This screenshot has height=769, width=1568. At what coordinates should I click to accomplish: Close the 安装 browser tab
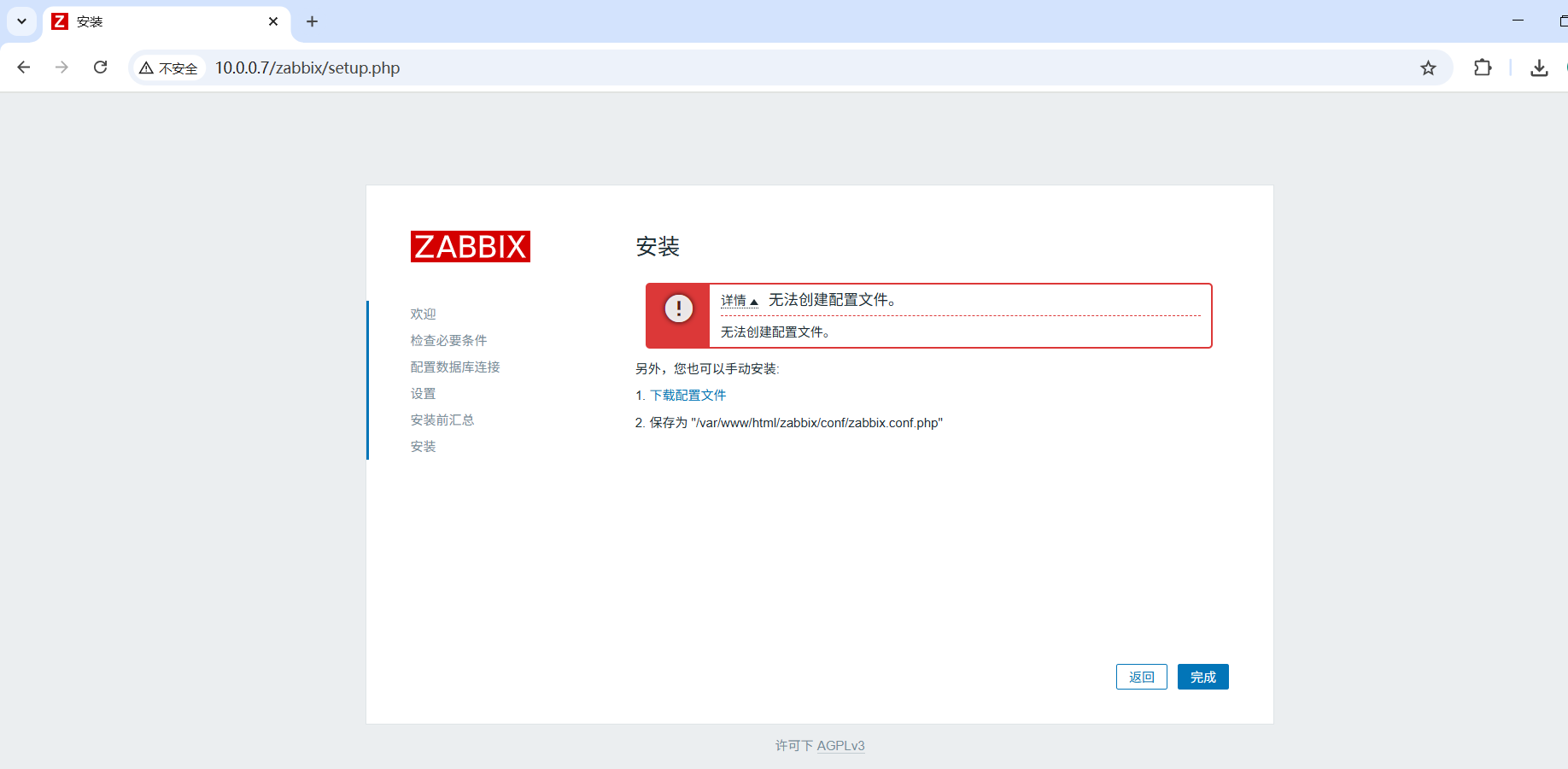coord(273,21)
